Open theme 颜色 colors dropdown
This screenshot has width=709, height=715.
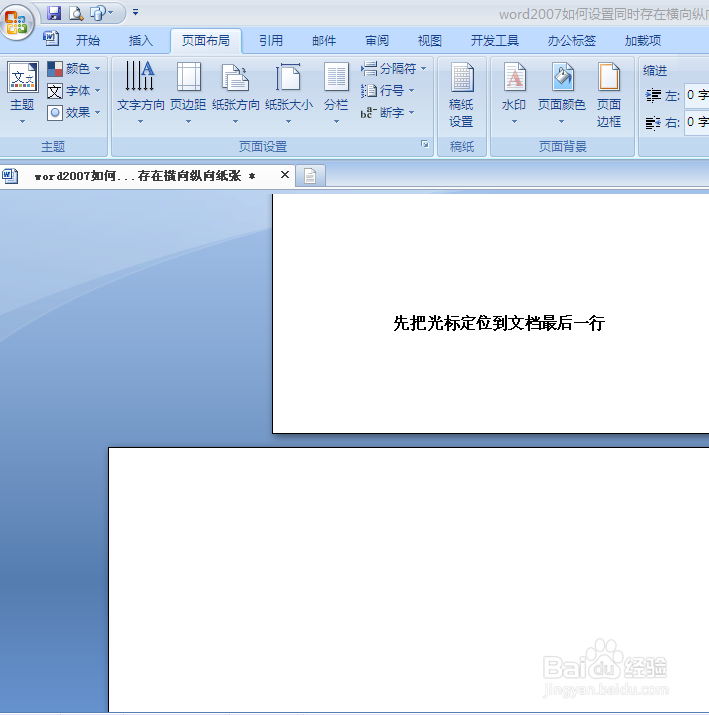click(x=73, y=68)
